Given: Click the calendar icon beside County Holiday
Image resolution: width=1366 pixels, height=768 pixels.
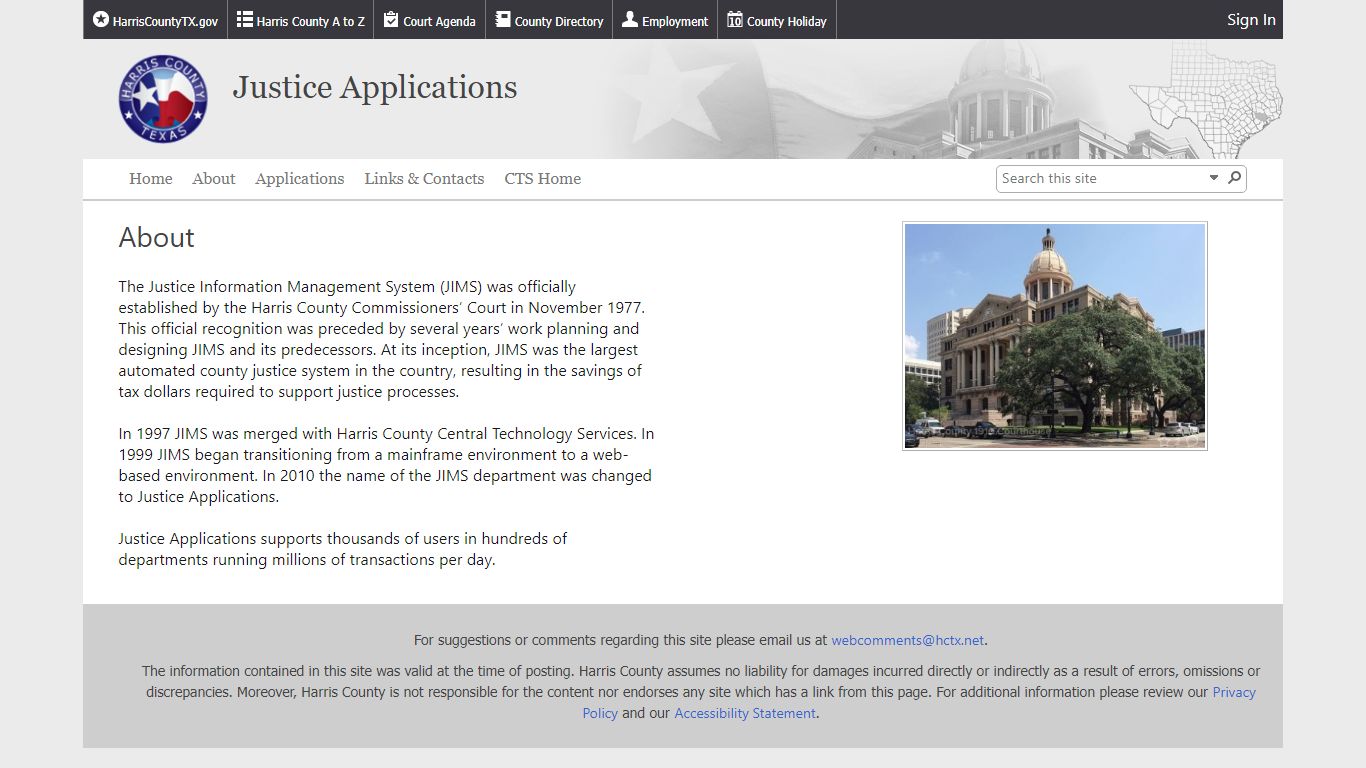Looking at the screenshot, I should pyautogui.click(x=735, y=19).
